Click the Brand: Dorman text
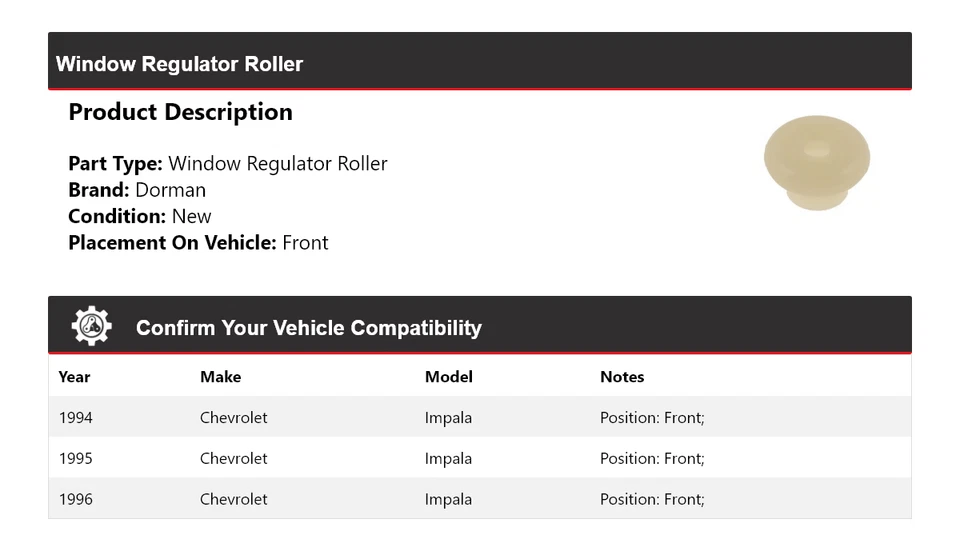Image resolution: width=960 pixels, height=551 pixels. coord(137,190)
